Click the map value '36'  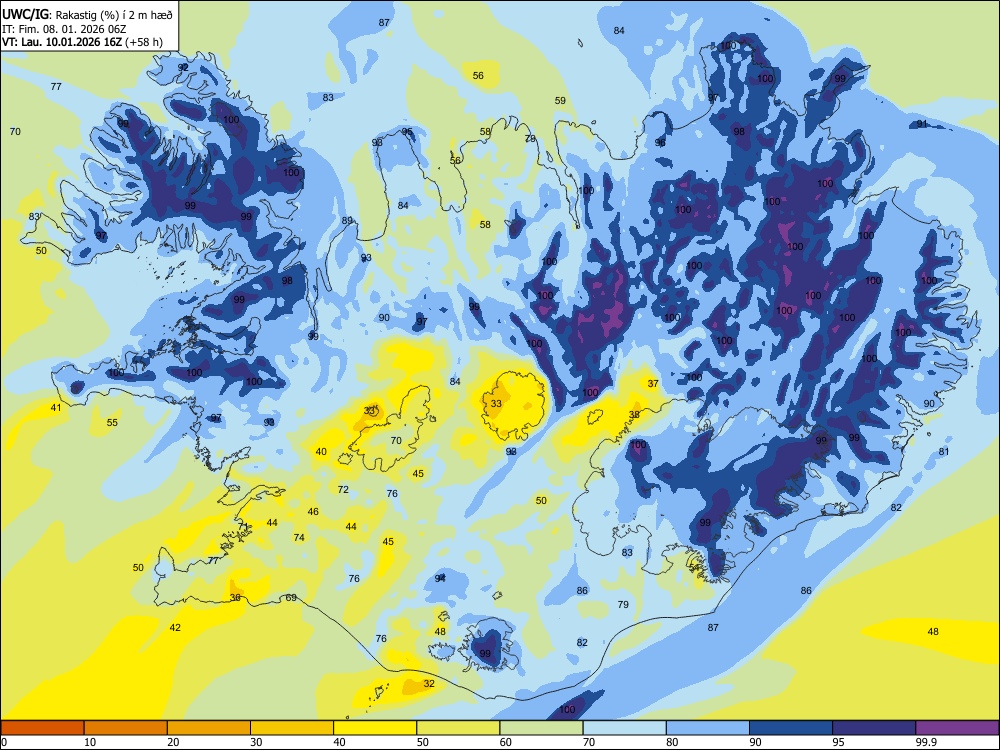(235, 598)
